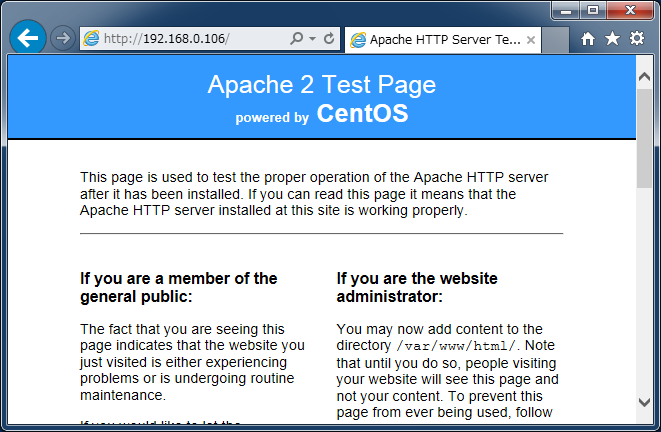Screen dimensions: 661x432
Task: Open Favorites with the star icon
Action: point(612,39)
